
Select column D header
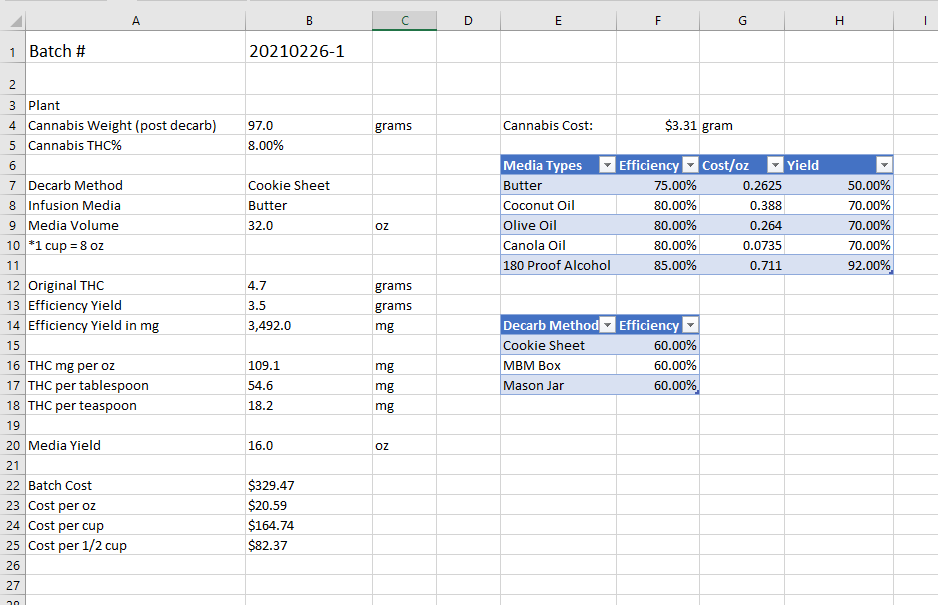(x=468, y=21)
